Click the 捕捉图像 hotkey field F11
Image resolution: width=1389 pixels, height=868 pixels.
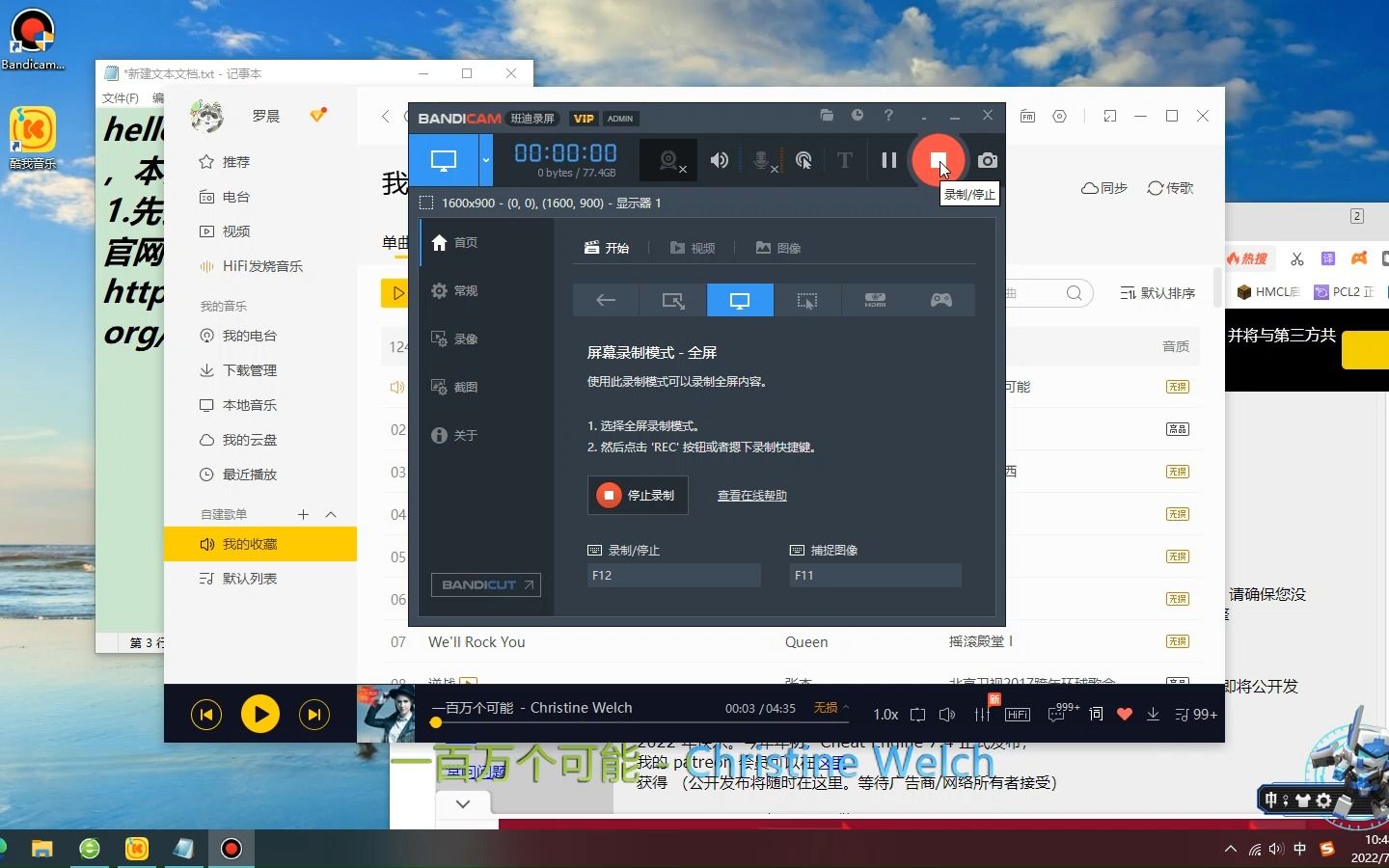click(x=875, y=575)
